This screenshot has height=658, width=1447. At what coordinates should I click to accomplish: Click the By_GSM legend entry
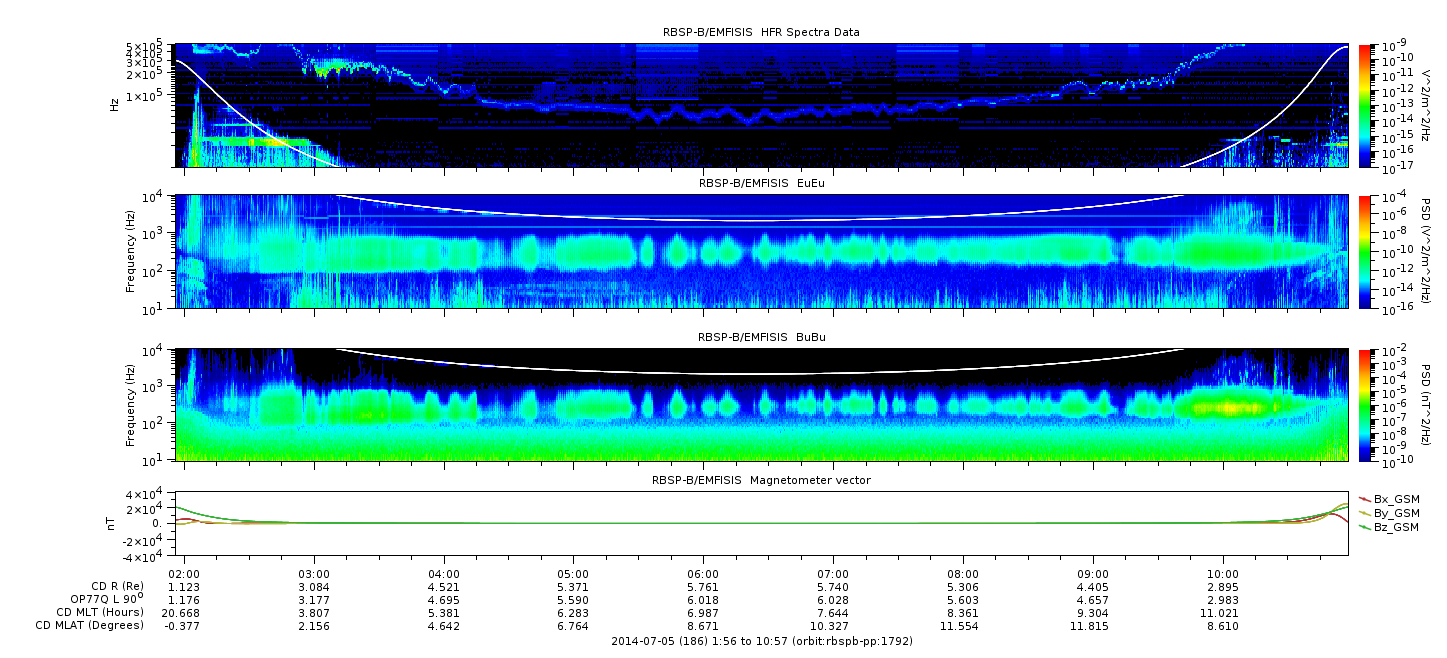(1395, 513)
